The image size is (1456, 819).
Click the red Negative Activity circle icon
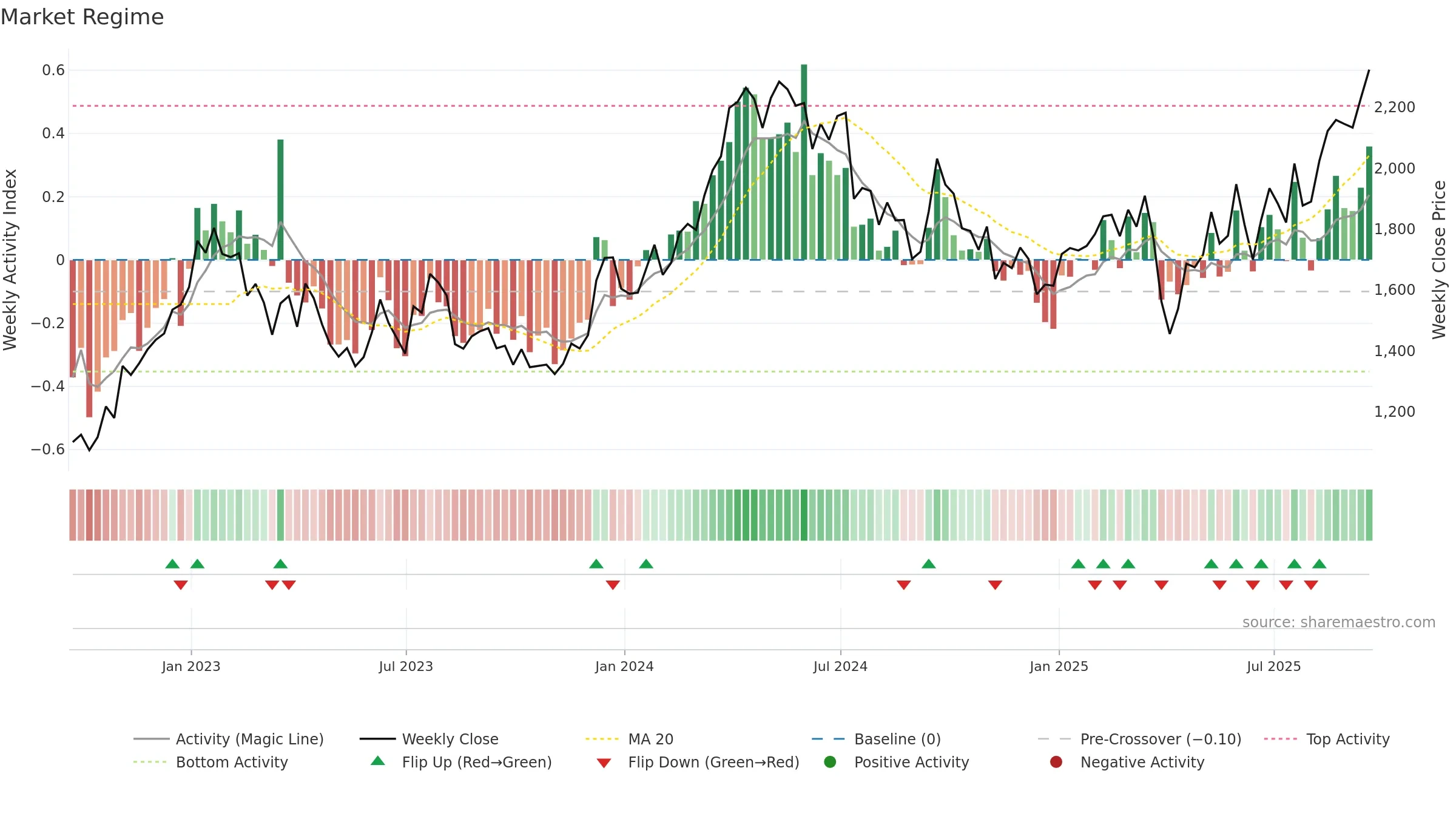click(1056, 762)
